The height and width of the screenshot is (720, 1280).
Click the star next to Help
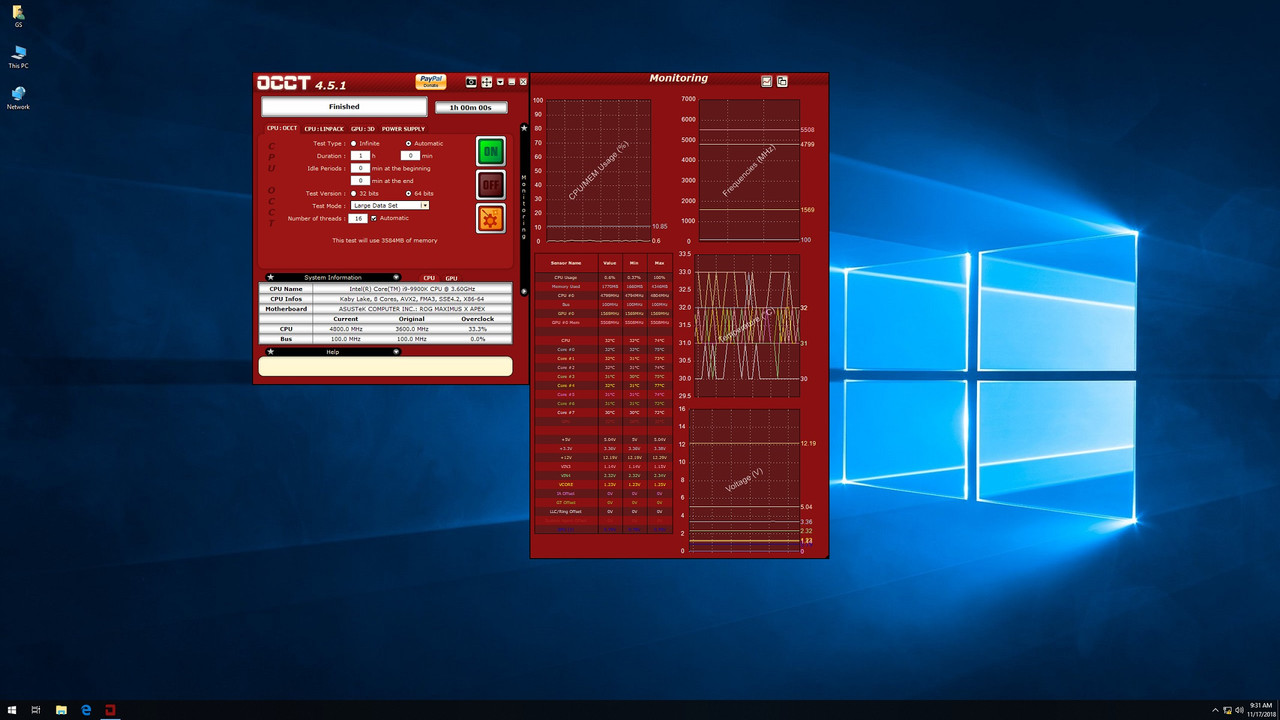(x=270, y=352)
